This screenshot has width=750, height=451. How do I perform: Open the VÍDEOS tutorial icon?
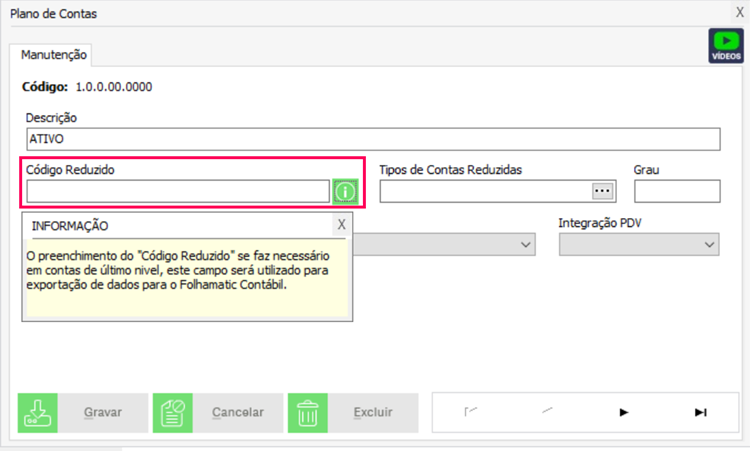click(x=725, y=45)
